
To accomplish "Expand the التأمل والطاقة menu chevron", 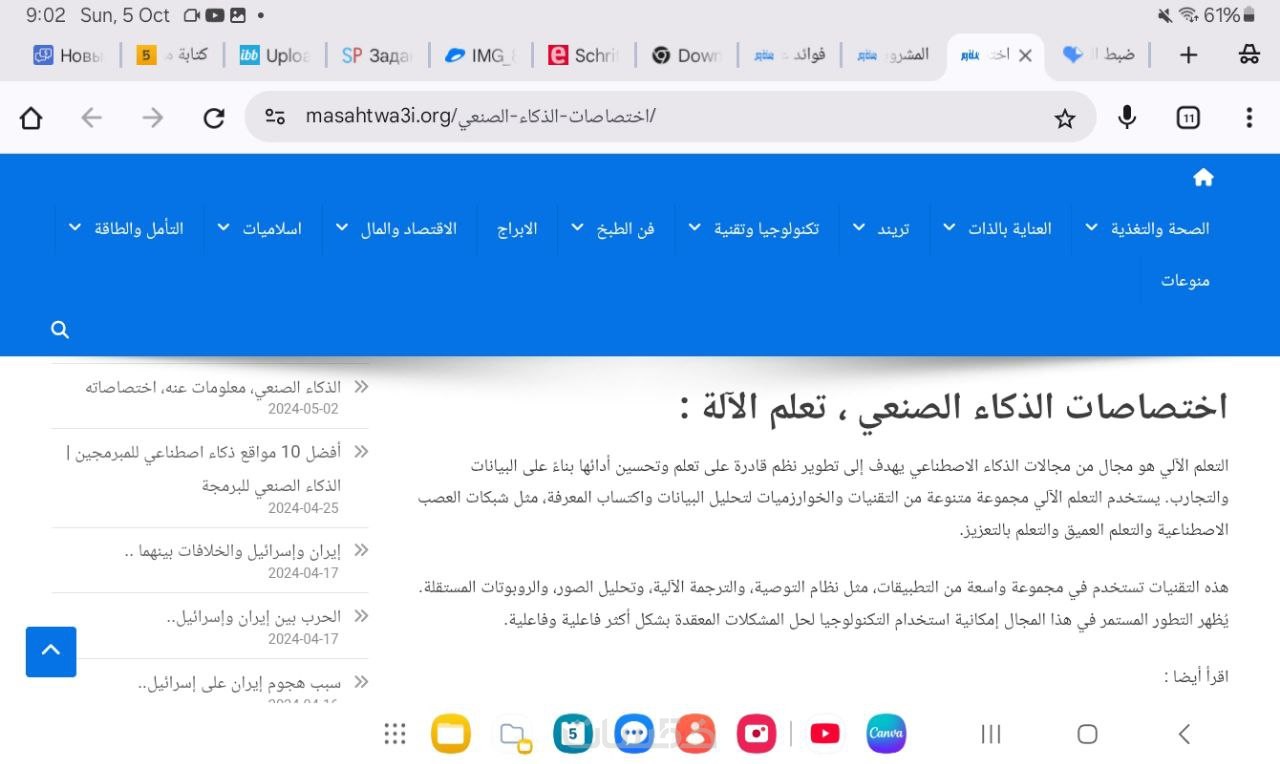I will (x=75, y=228).
